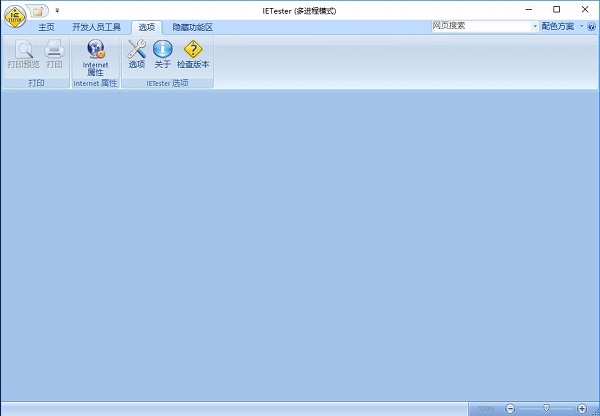Click the 打印预览 (Print preview) icon
600x416 pixels.
pos(23,54)
